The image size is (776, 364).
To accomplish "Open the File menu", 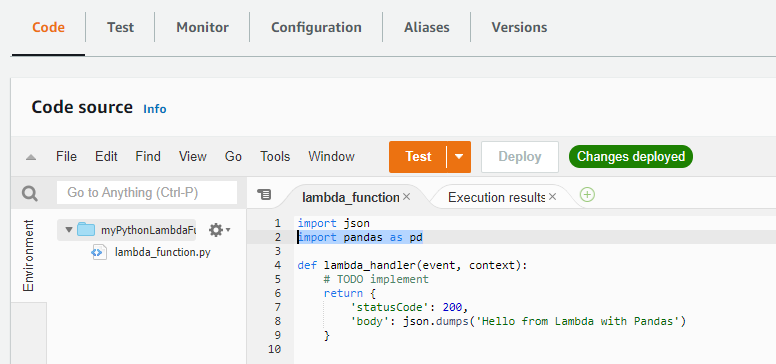I will (66, 157).
